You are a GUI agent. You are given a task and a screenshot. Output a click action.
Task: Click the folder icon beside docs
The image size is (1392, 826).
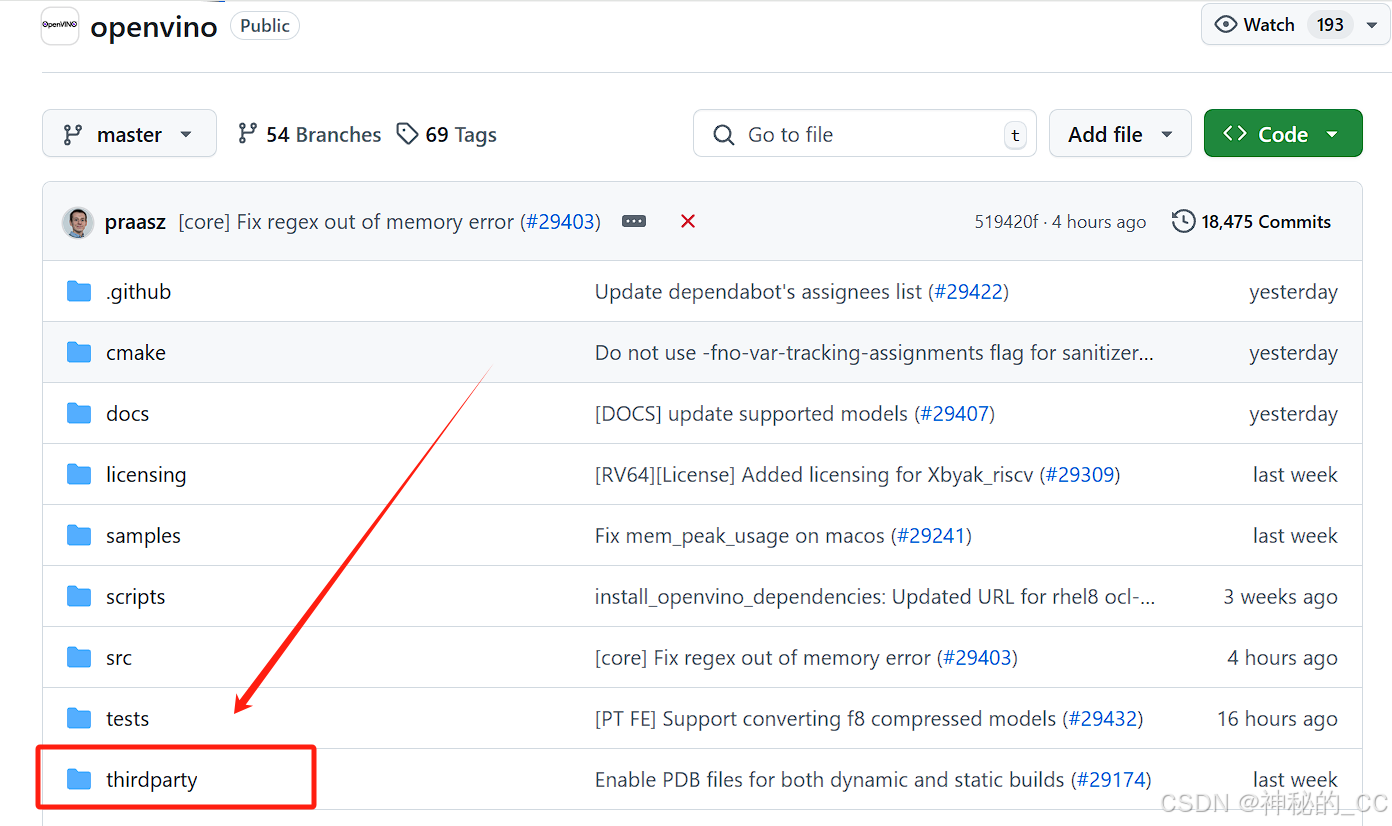click(79, 413)
